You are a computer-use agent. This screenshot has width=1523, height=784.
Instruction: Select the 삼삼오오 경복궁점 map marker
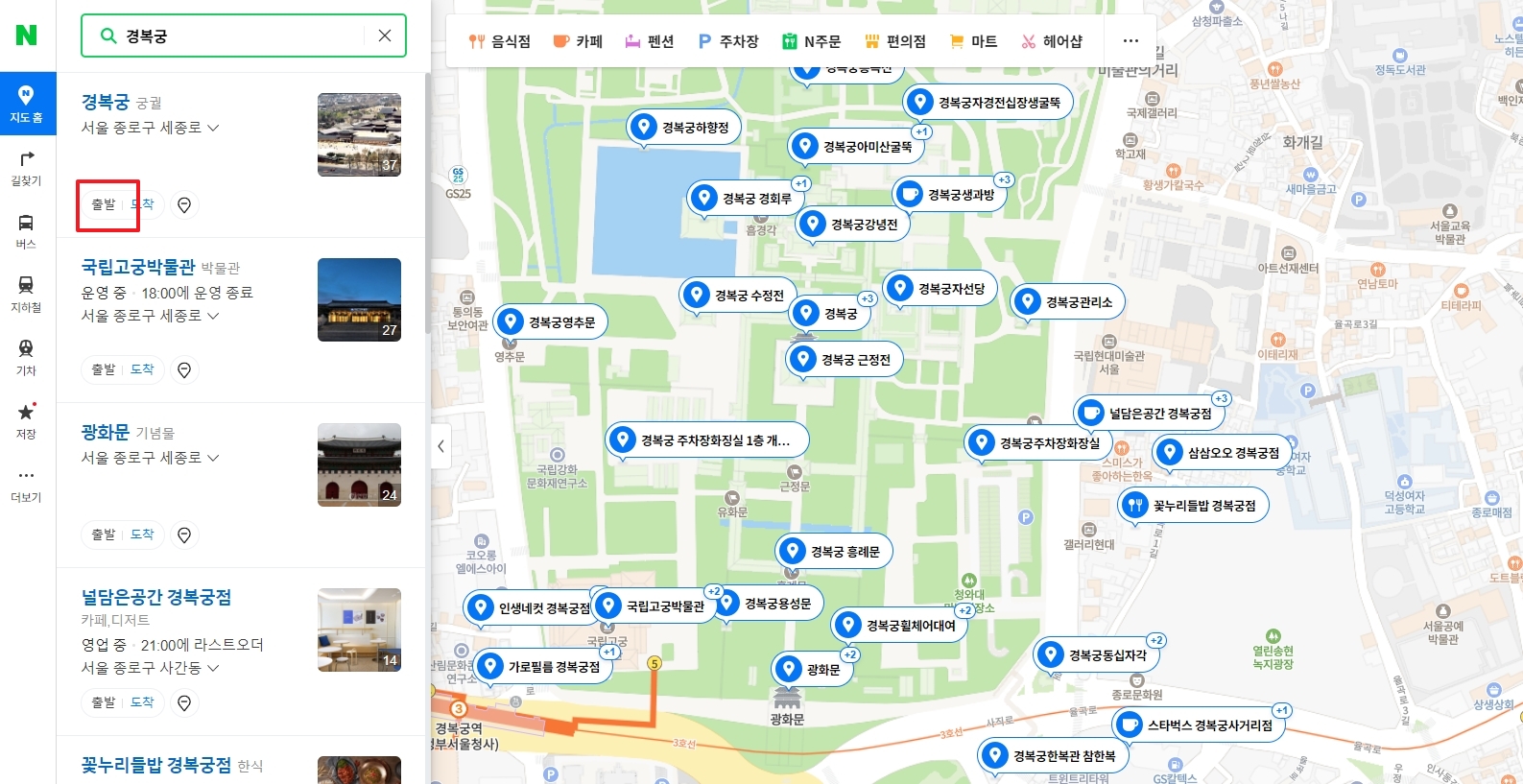click(1223, 452)
